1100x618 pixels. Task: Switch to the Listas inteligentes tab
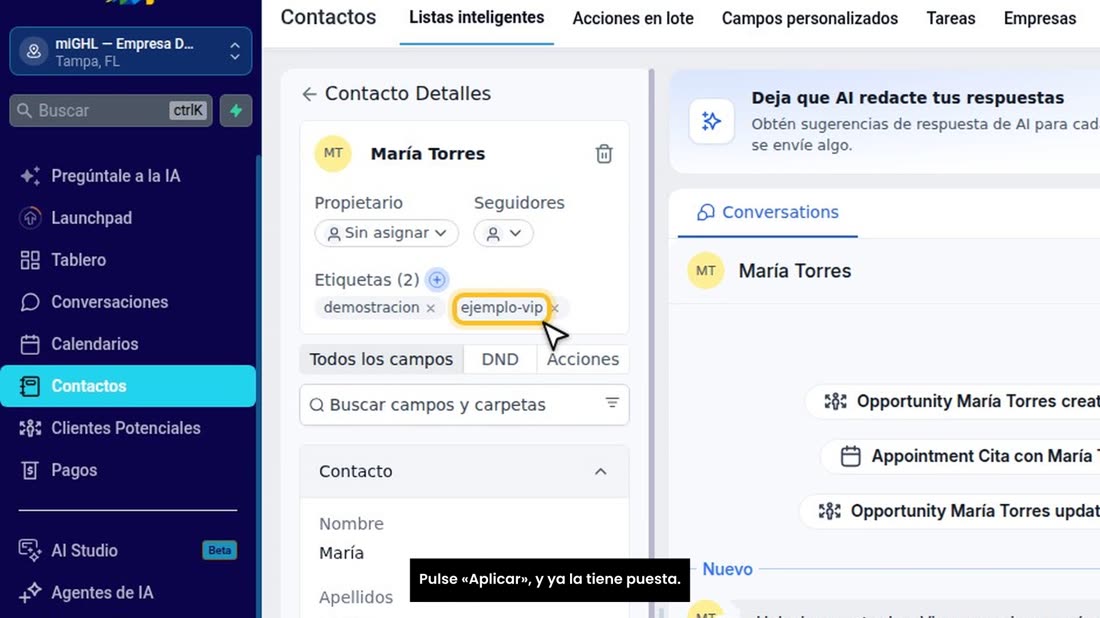[476, 18]
